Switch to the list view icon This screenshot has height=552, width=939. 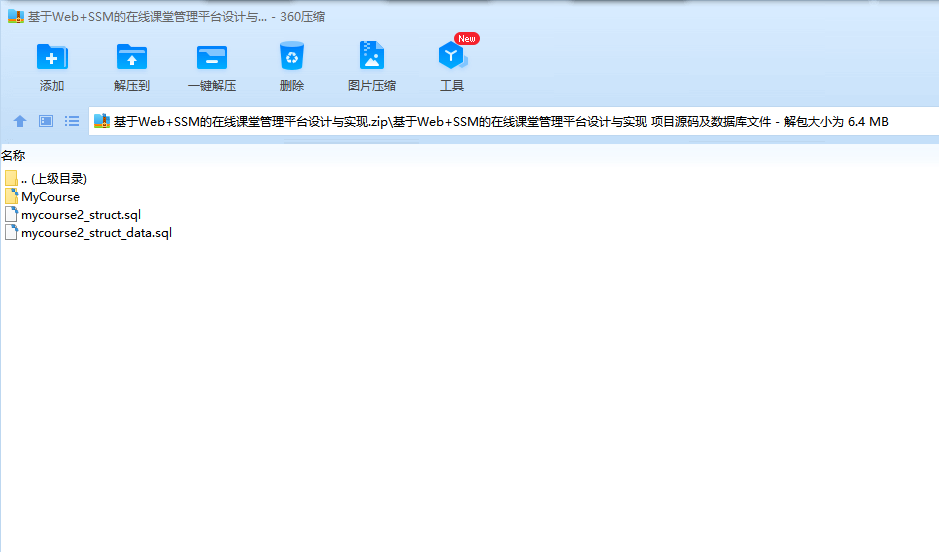72,122
